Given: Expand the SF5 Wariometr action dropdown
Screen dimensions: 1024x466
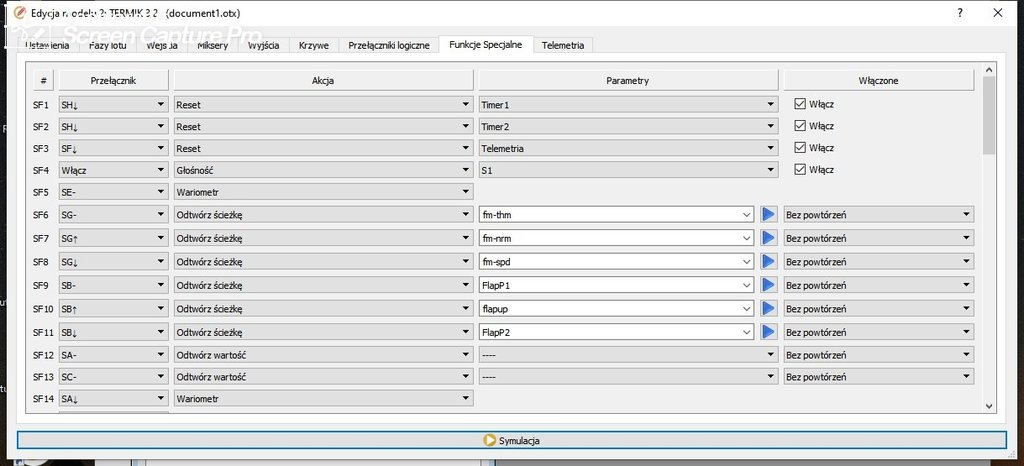Looking at the screenshot, I should [x=323, y=192].
